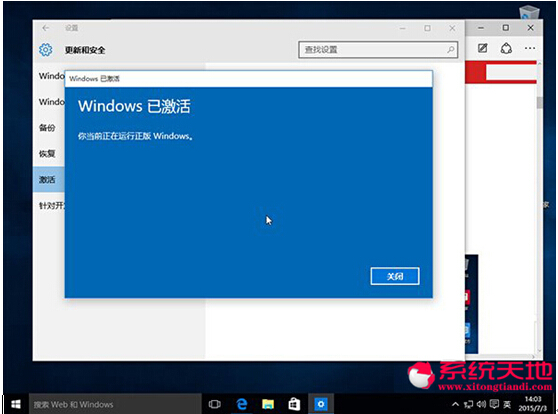Launch Edge from the taskbar
The width and height of the screenshot is (558, 414).
coord(242,404)
